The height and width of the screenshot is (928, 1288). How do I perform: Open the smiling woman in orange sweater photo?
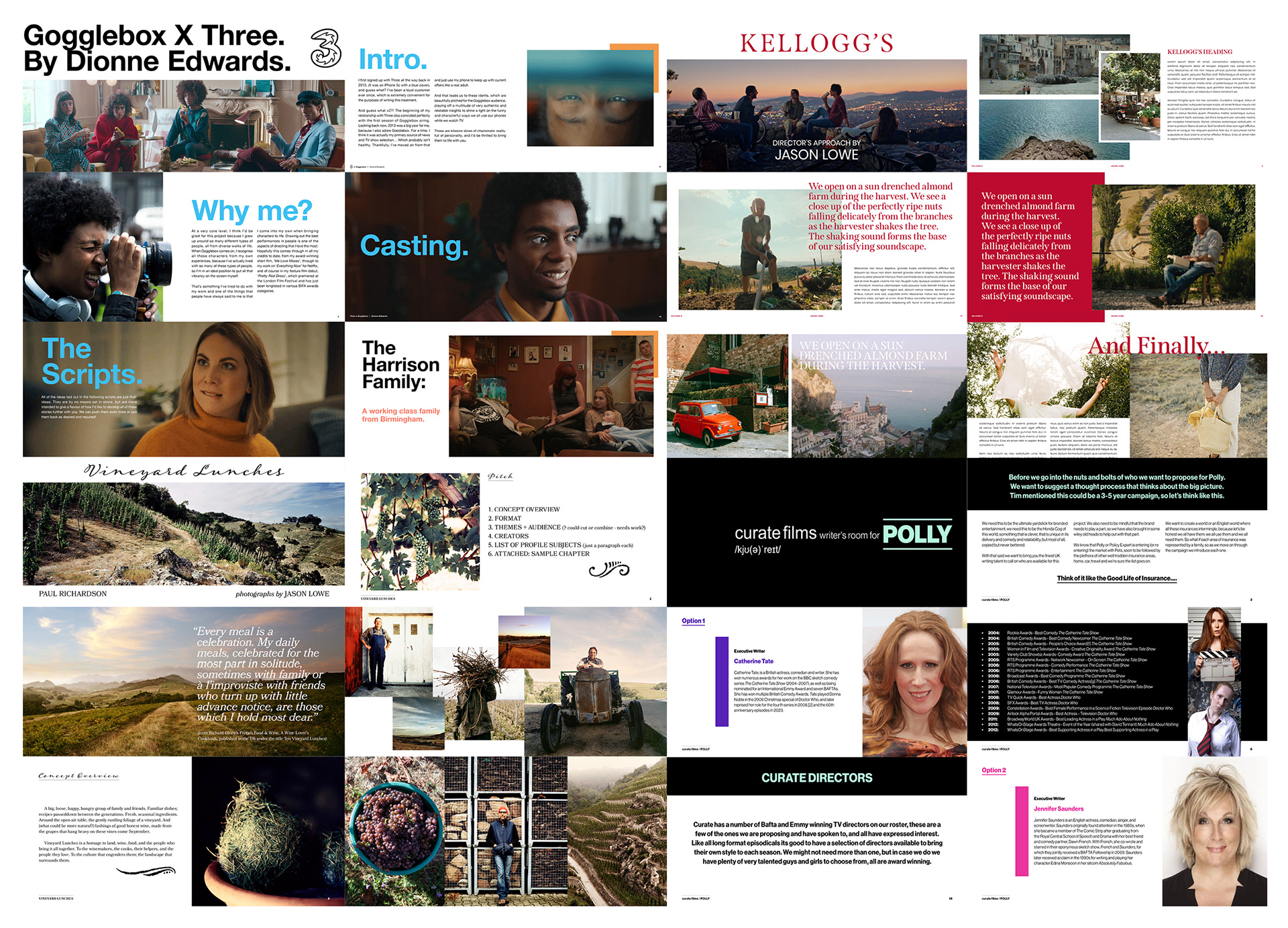point(184,390)
